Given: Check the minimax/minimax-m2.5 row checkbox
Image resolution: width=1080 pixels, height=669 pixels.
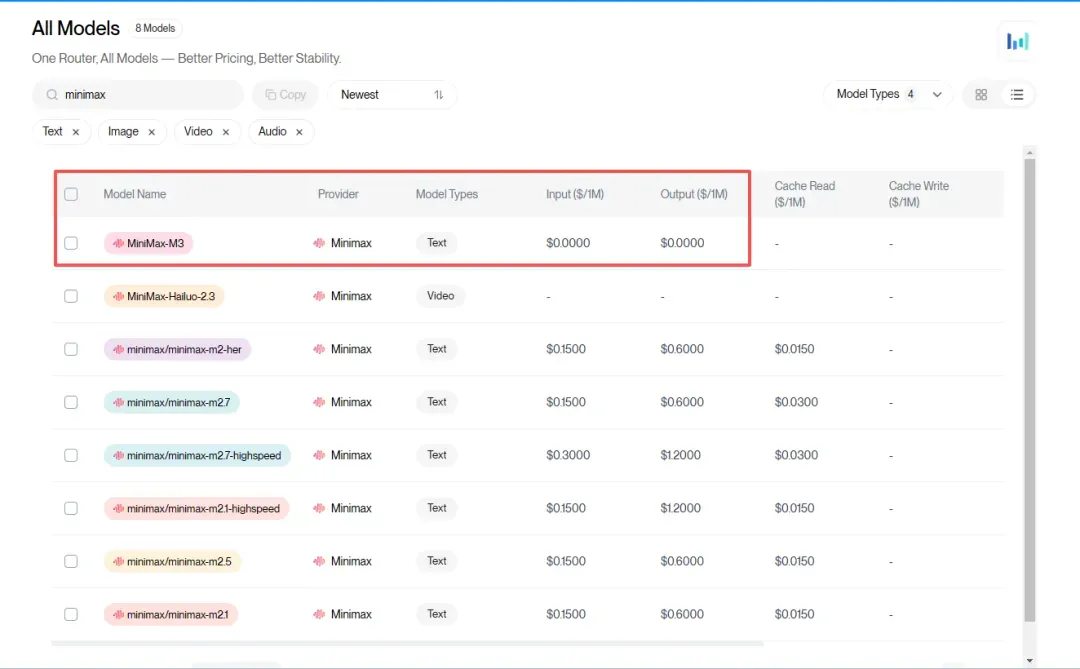Looking at the screenshot, I should (x=71, y=562).
